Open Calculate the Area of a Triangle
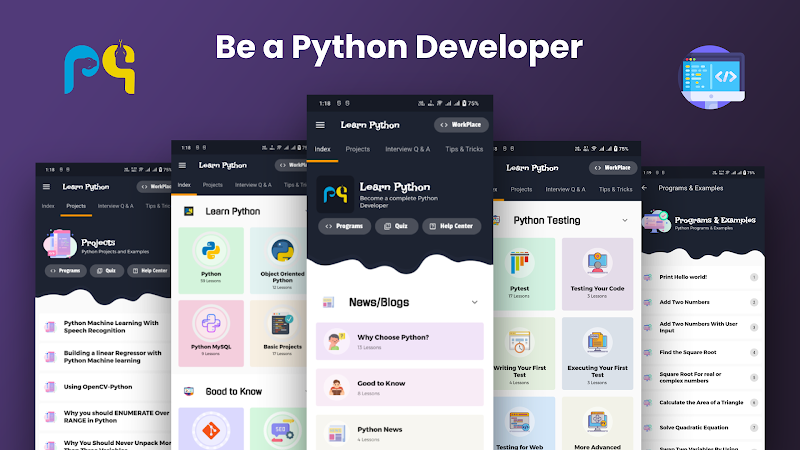This screenshot has height=450, width=800. 702,403
